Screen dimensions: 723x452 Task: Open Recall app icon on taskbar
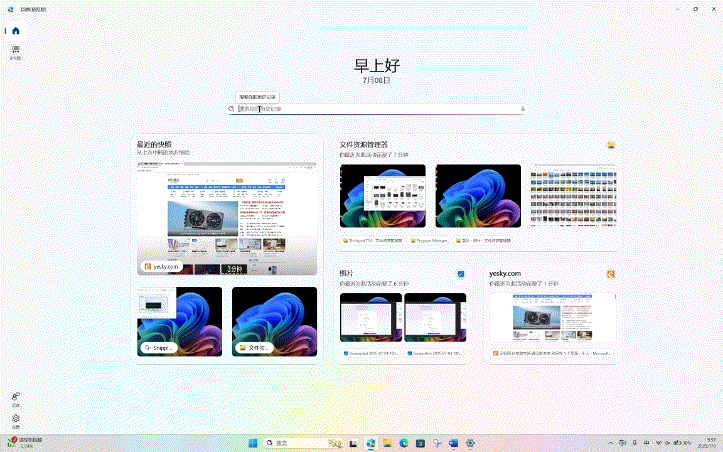371,443
